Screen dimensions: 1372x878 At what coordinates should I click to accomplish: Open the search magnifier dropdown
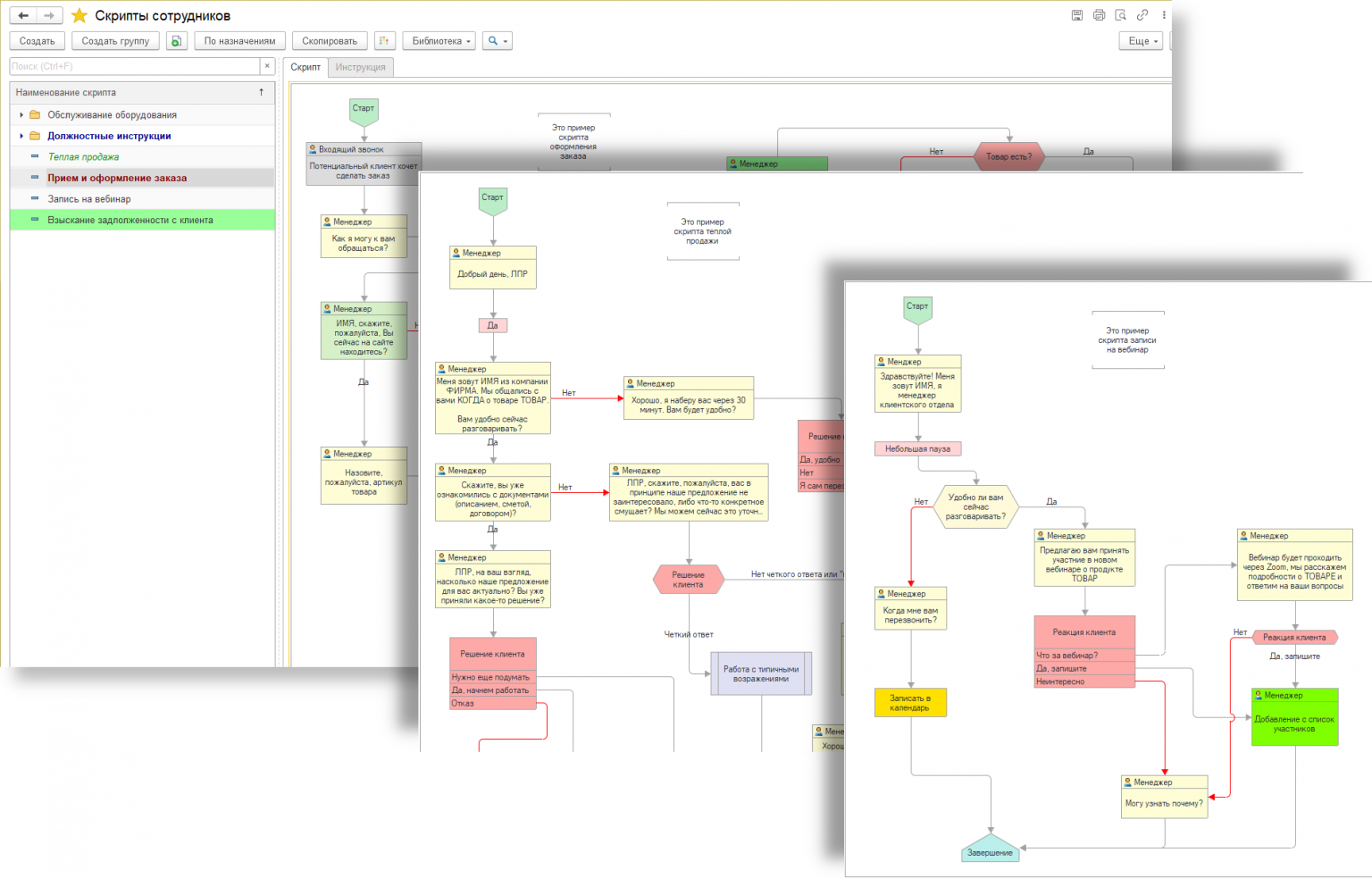(497, 41)
